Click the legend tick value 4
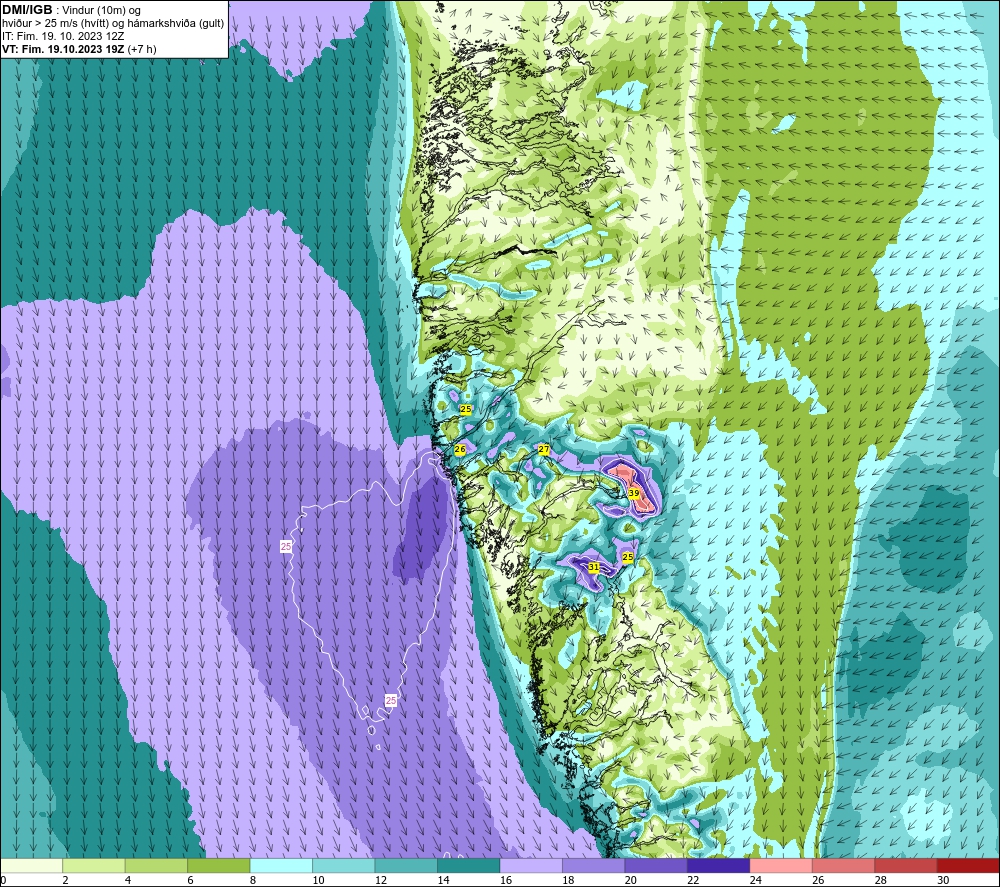This screenshot has width=1000, height=887. [128, 881]
